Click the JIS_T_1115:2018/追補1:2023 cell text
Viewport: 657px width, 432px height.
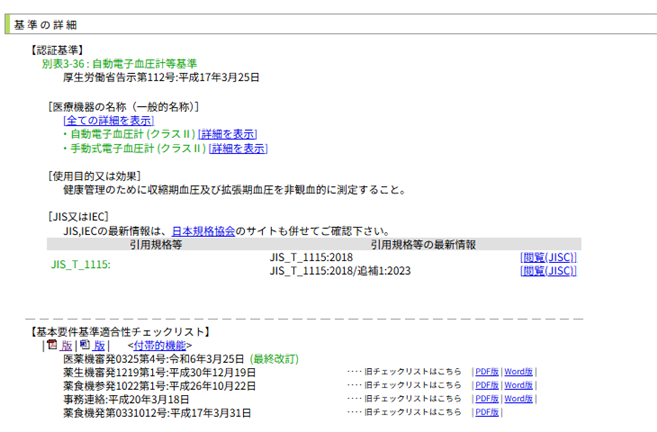[340, 271]
